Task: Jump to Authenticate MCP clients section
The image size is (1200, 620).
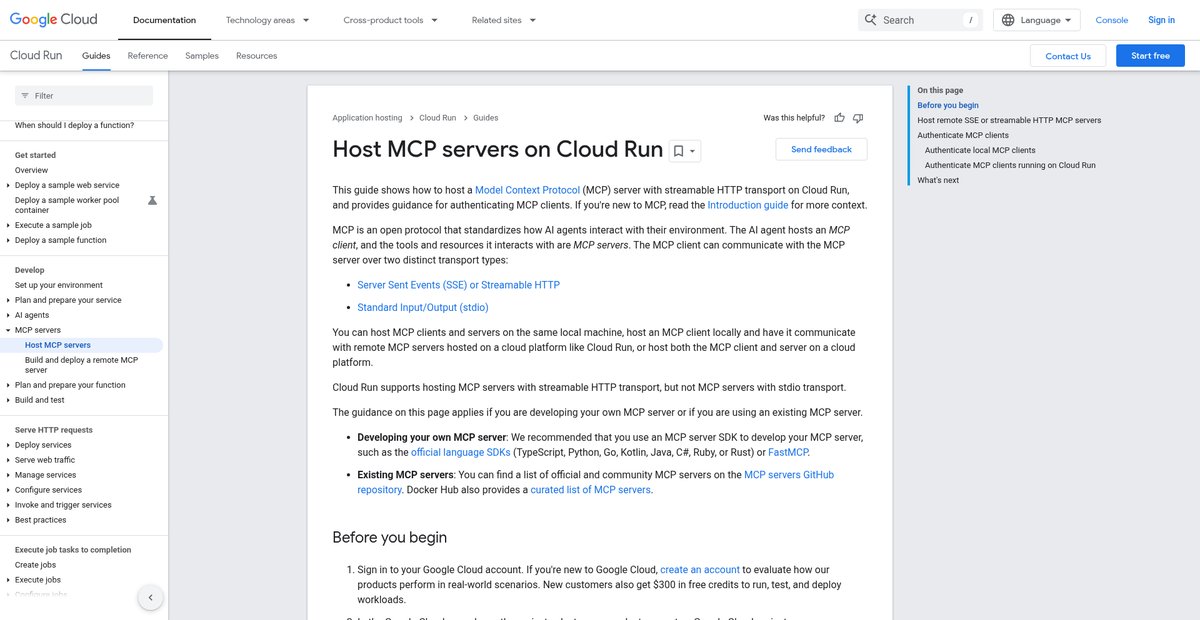Action: pyautogui.click(x=963, y=135)
